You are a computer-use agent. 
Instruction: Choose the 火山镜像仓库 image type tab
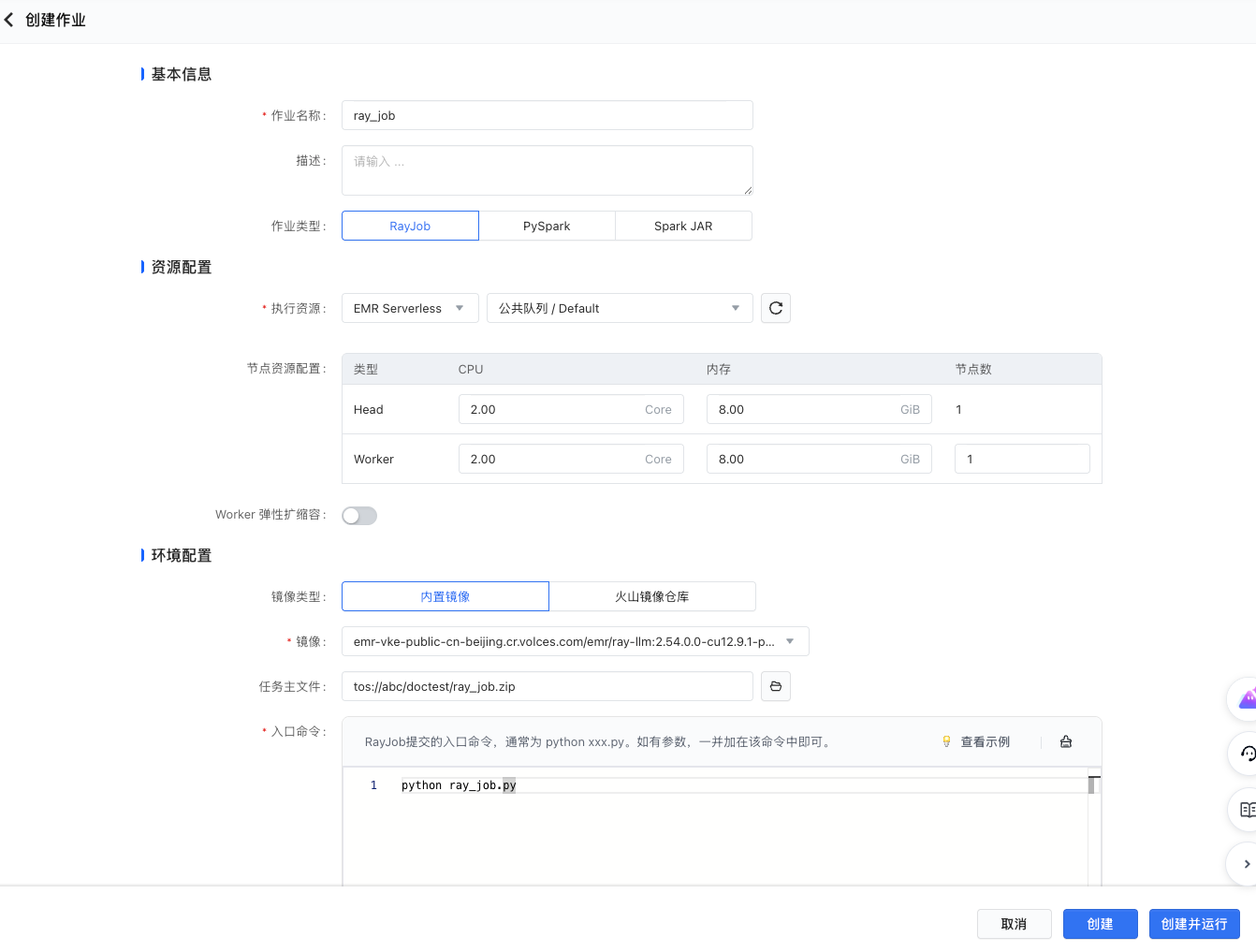tap(652, 596)
